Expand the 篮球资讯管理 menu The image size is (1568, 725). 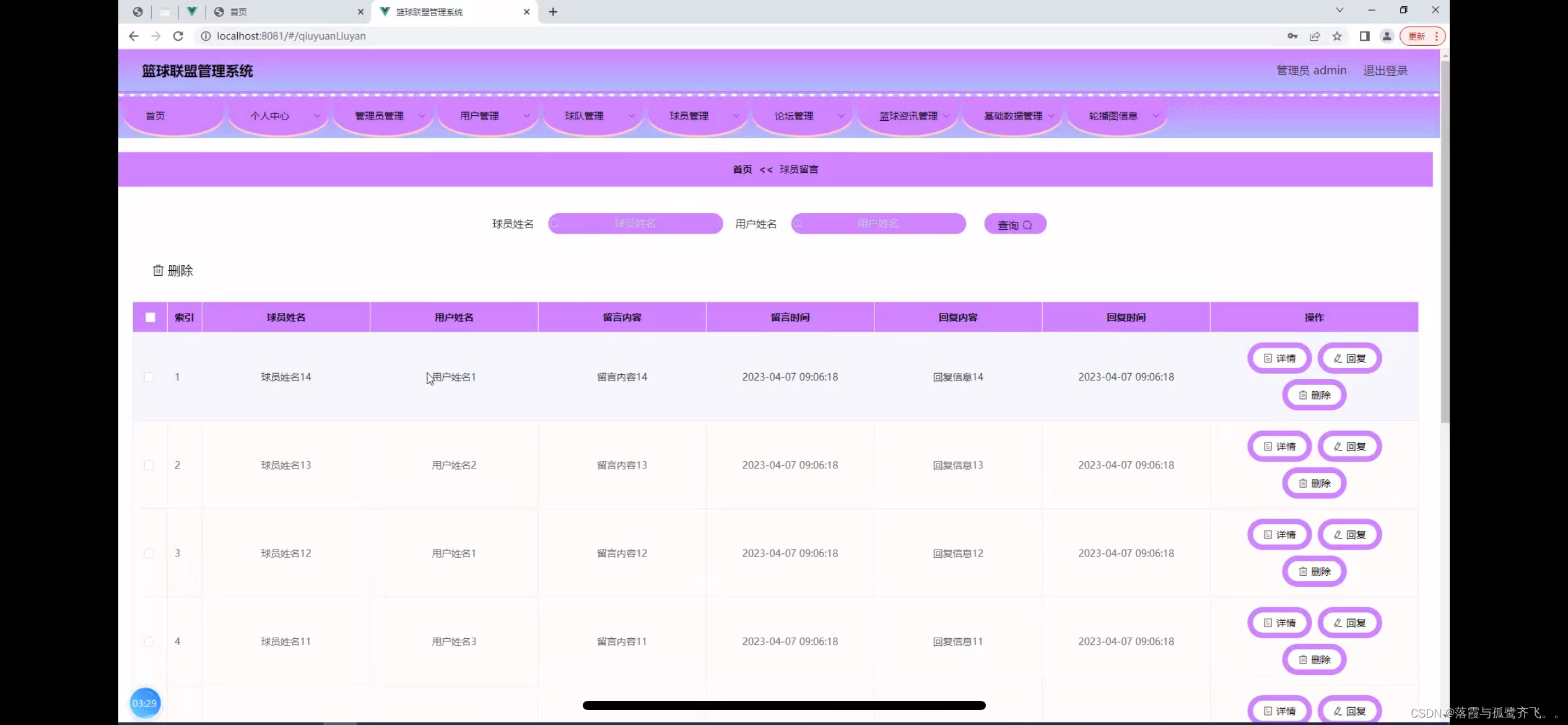(x=907, y=116)
